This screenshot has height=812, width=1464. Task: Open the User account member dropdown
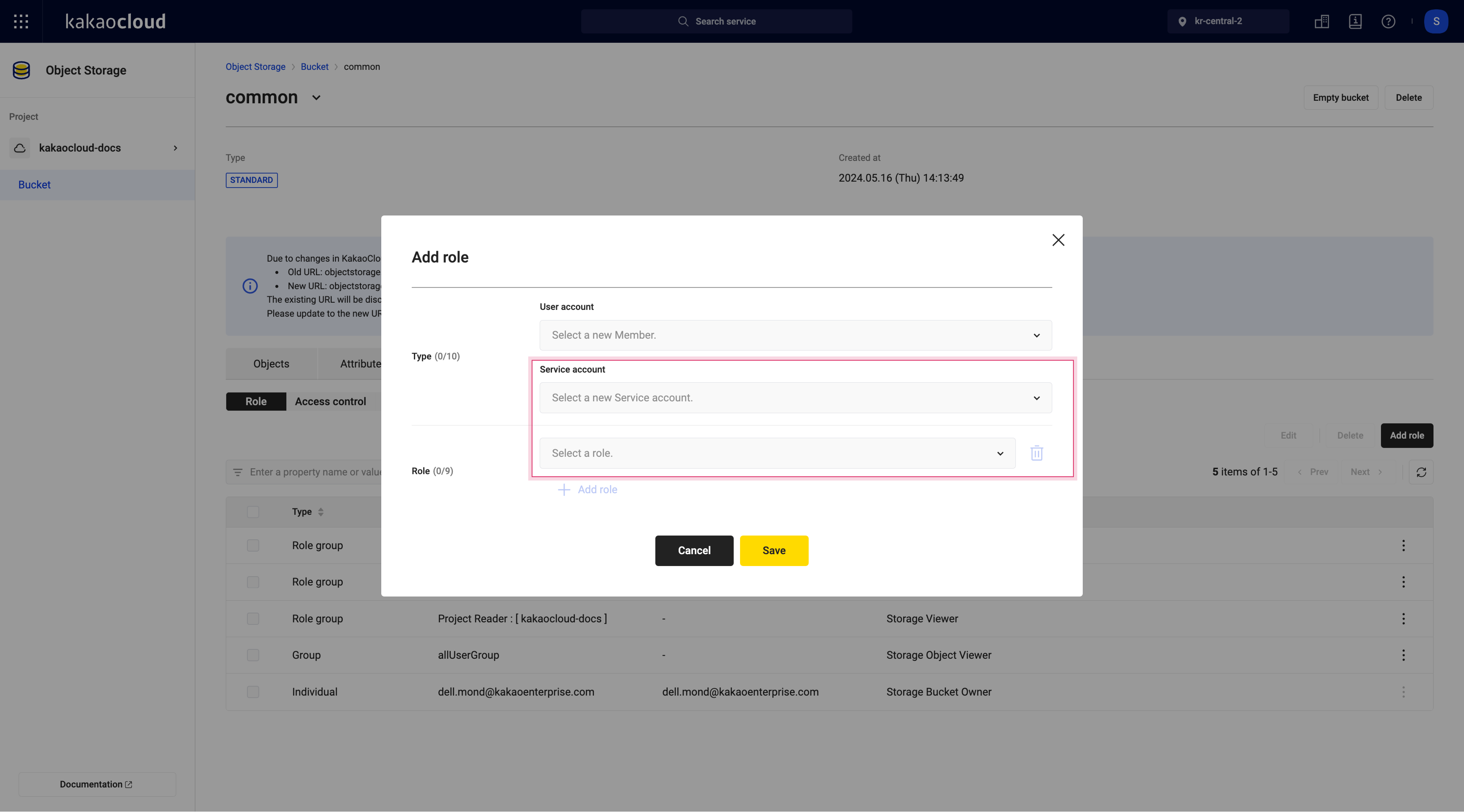(796, 335)
